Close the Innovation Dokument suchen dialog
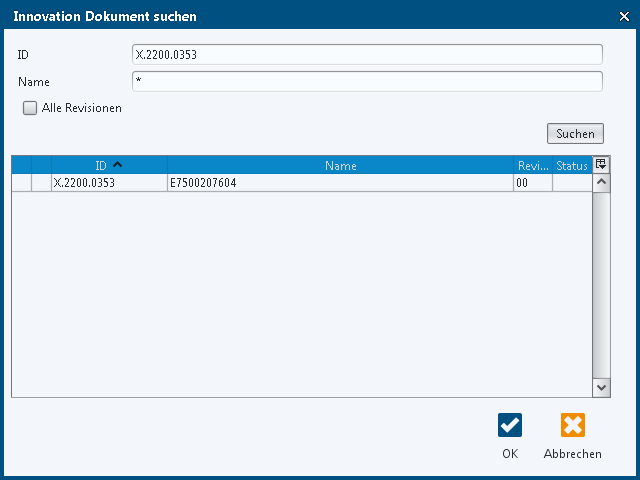The image size is (640, 480). pyautogui.click(x=624, y=15)
